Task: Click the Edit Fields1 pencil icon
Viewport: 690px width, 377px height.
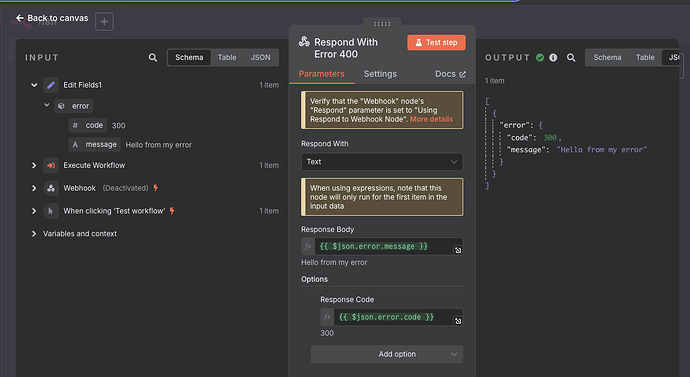Action: pyautogui.click(x=51, y=85)
